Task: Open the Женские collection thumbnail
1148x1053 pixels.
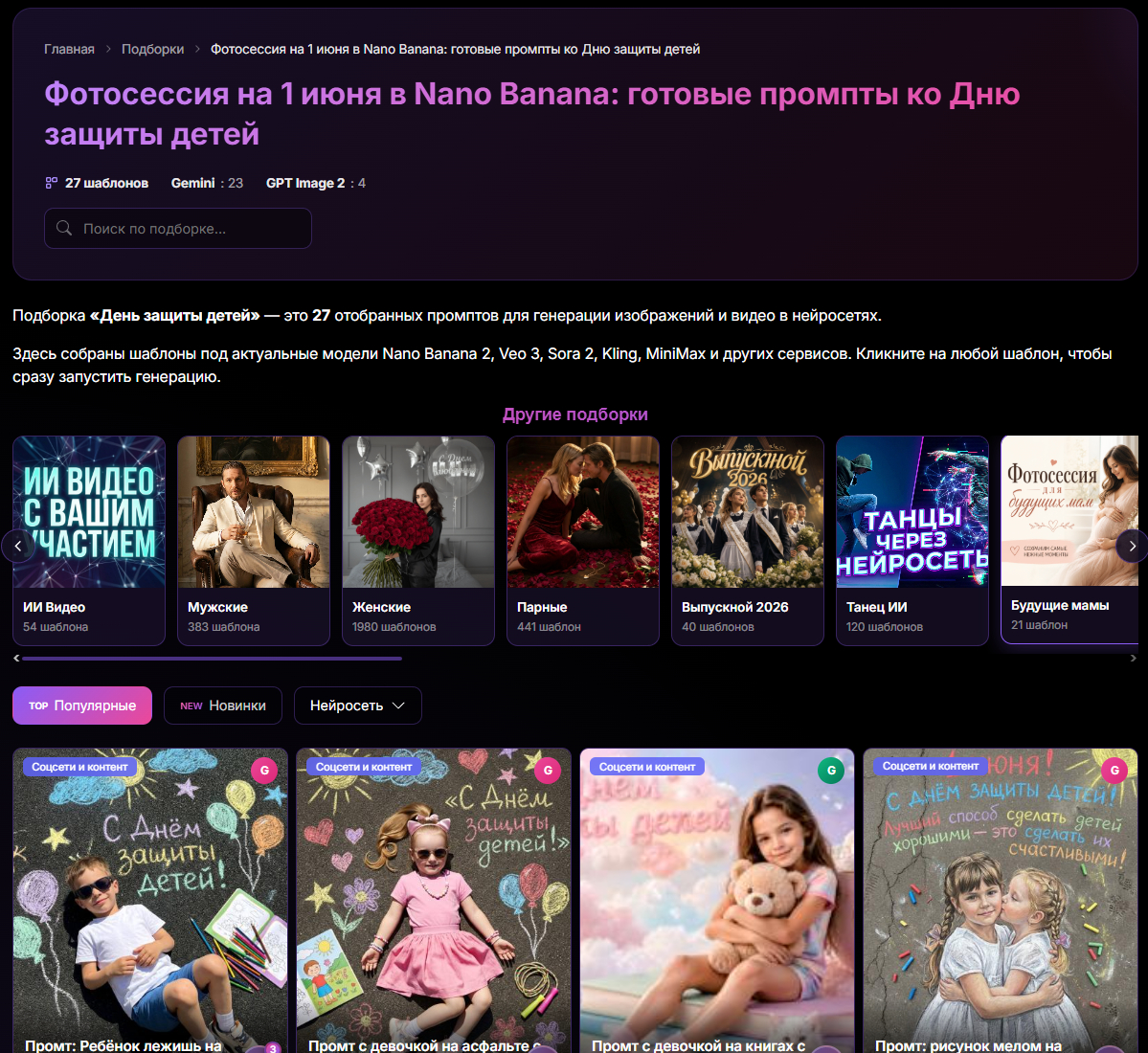Action: pyautogui.click(x=418, y=511)
